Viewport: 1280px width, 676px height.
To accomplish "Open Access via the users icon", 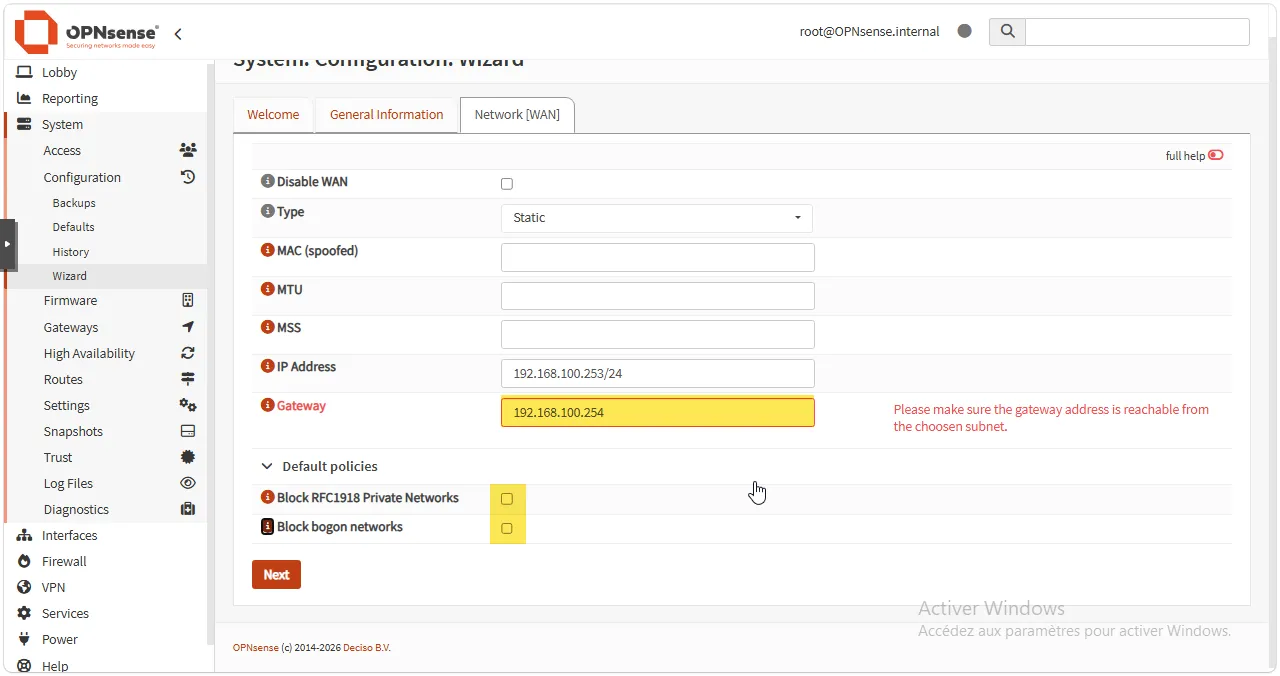I will tap(188, 150).
